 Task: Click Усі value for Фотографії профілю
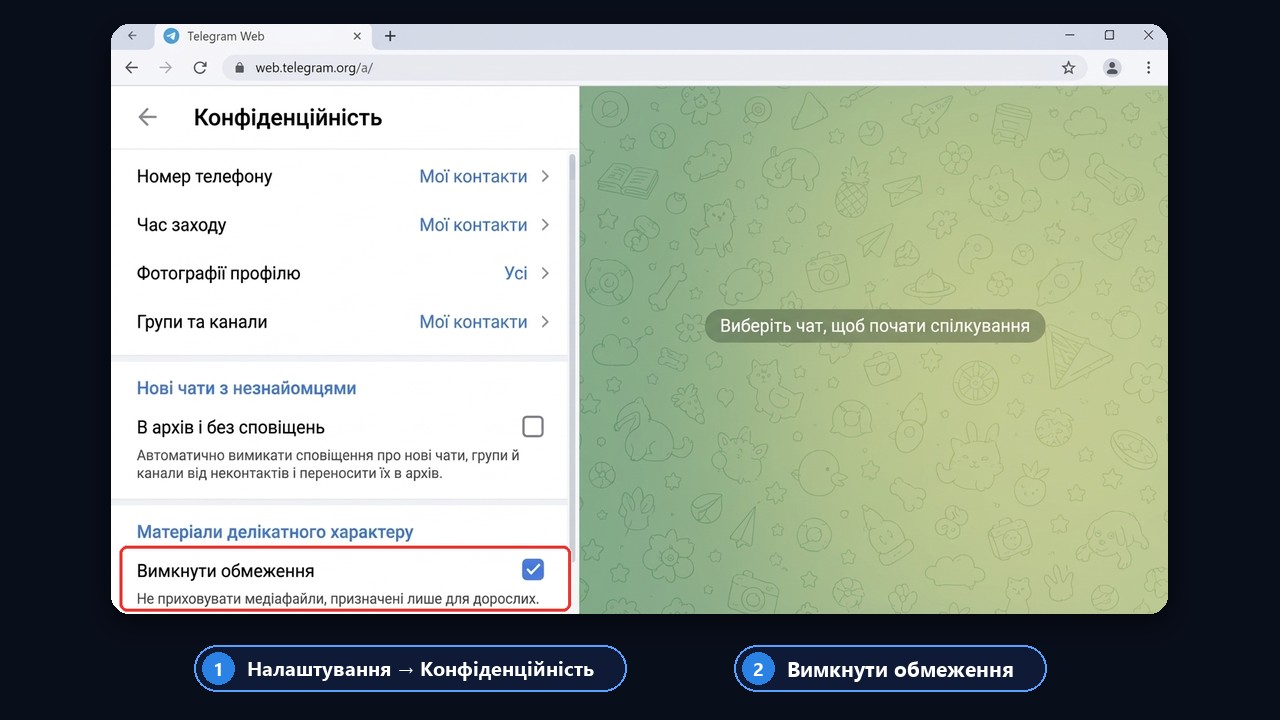(x=516, y=273)
